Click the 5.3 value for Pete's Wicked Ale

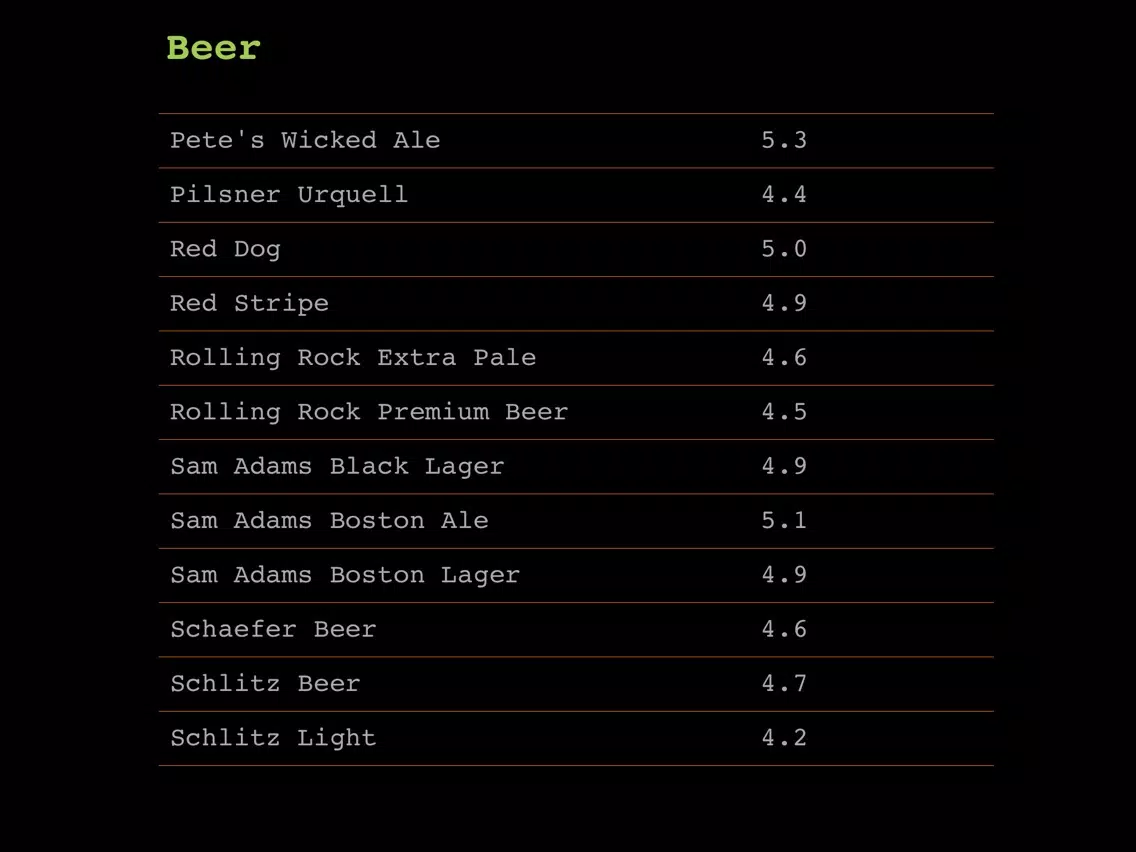784,140
